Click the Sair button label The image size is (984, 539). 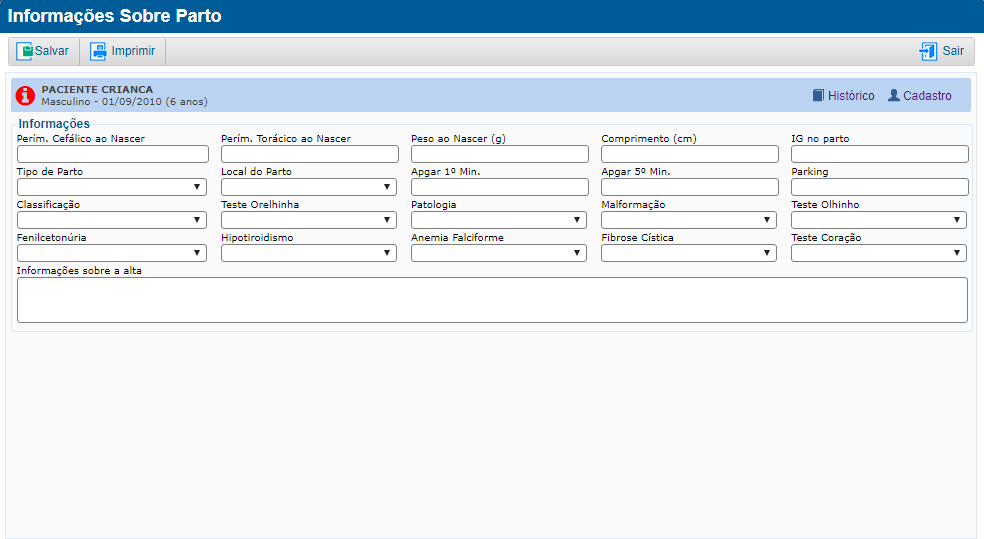953,51
